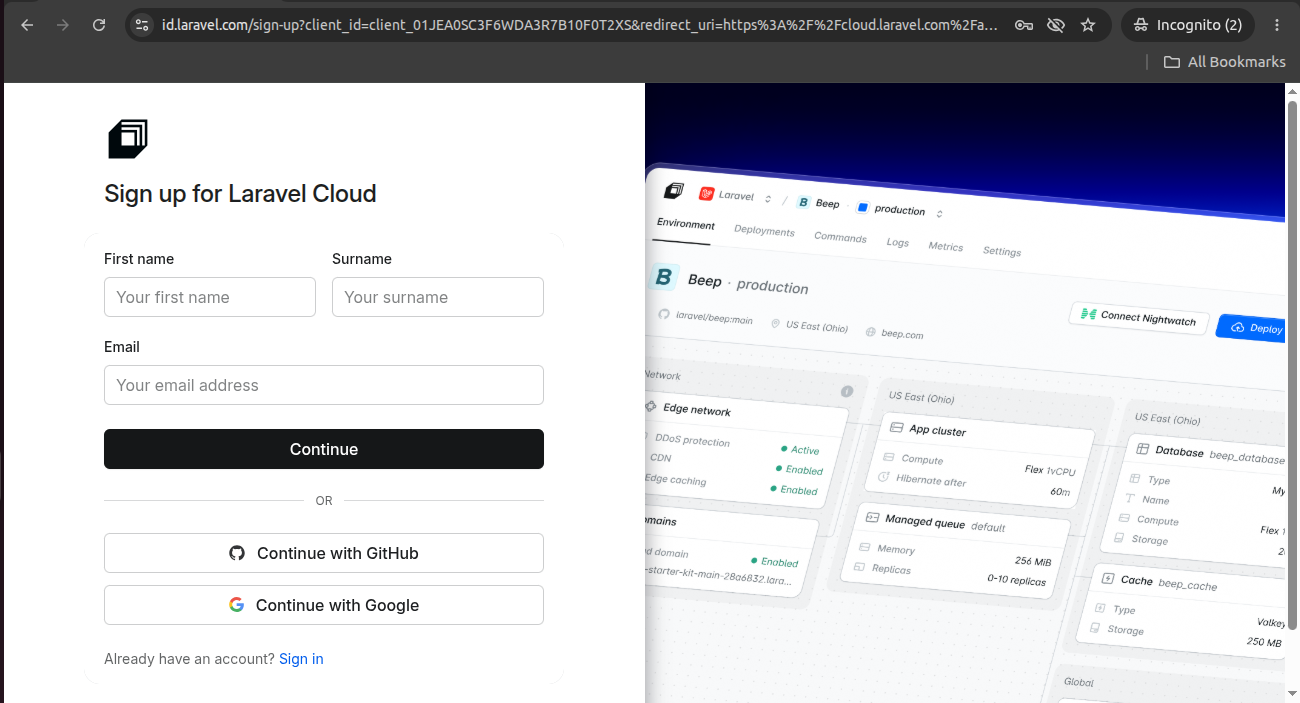Click Connect Nightwatch in the preview

click(x=1138, y=317)
